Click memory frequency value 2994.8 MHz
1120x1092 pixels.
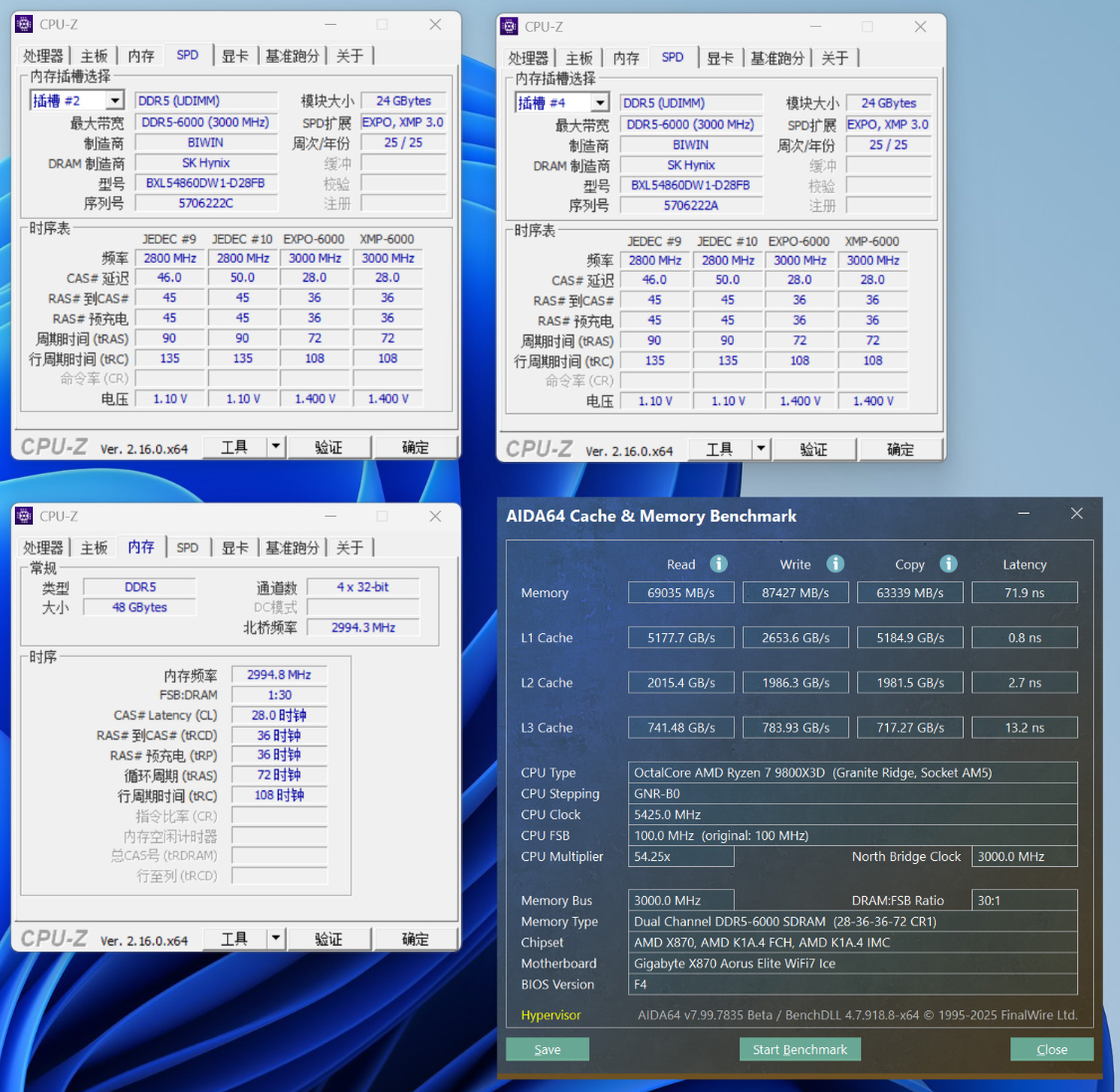280,674
